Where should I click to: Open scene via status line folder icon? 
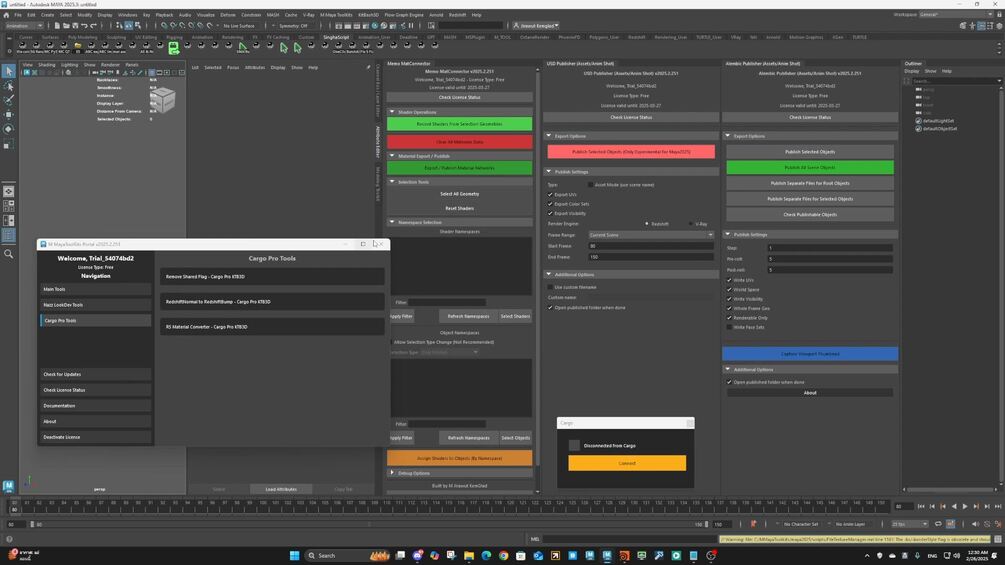point(66,26)
